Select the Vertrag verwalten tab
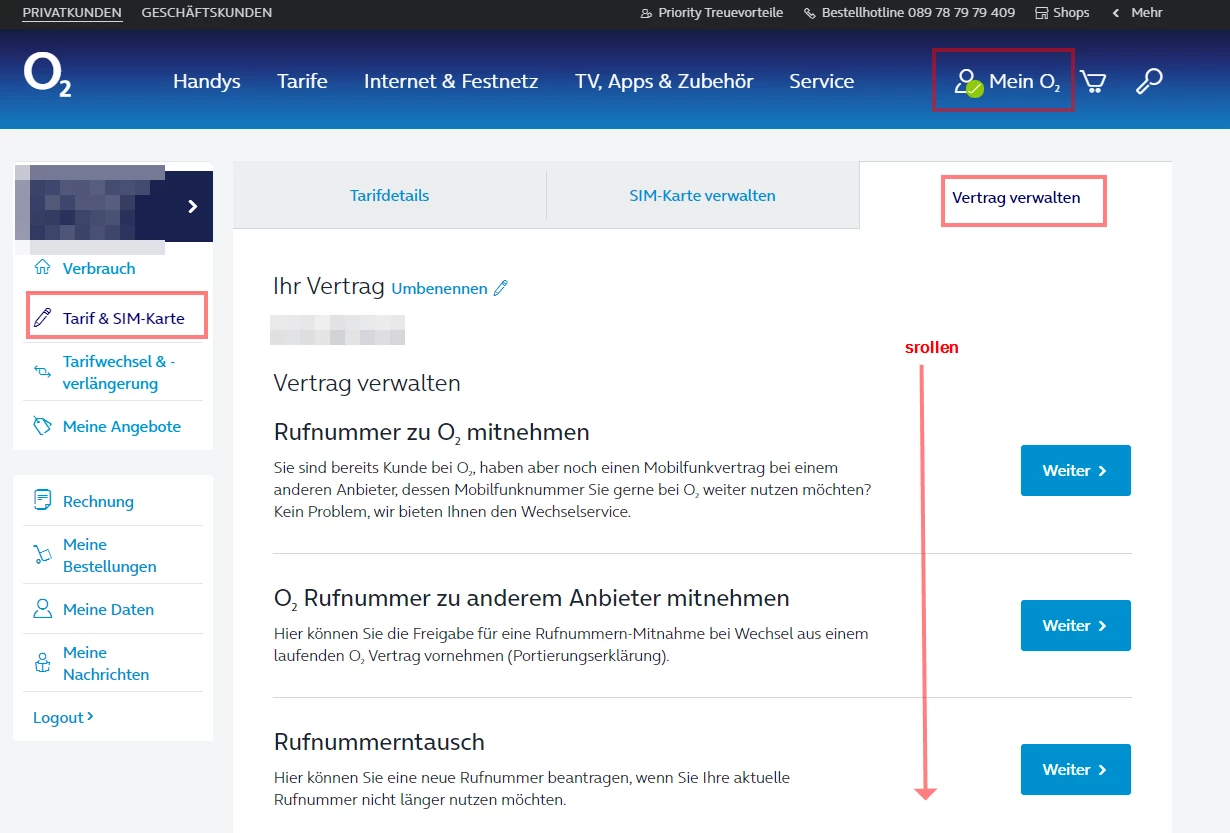Viewport: 1230px width, 833px height. point(1016,197)
